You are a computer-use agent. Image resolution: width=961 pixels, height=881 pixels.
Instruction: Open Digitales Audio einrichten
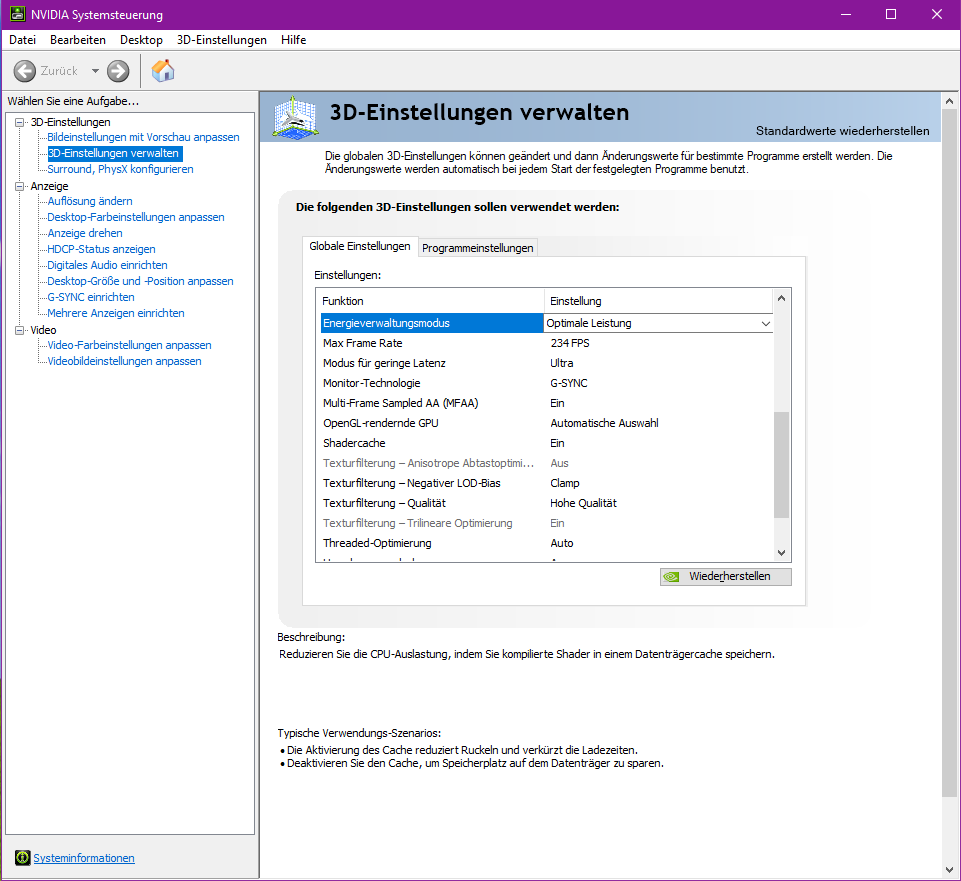coord(107,265)
